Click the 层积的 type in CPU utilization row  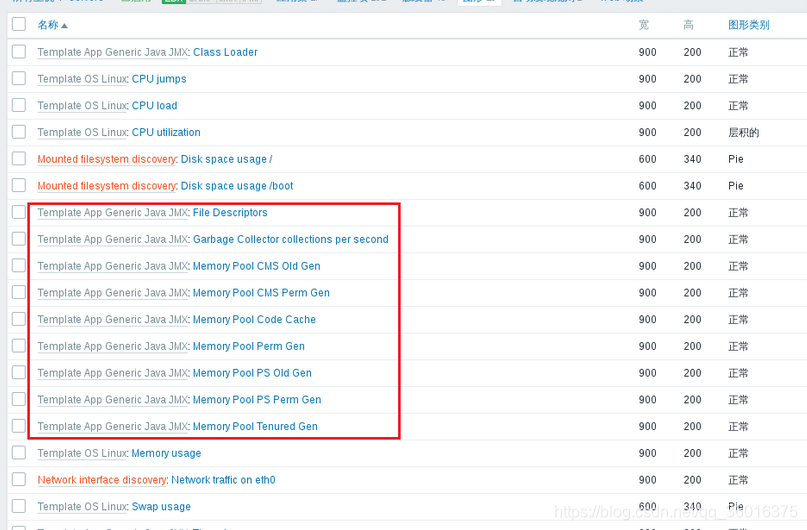[743, 132]
